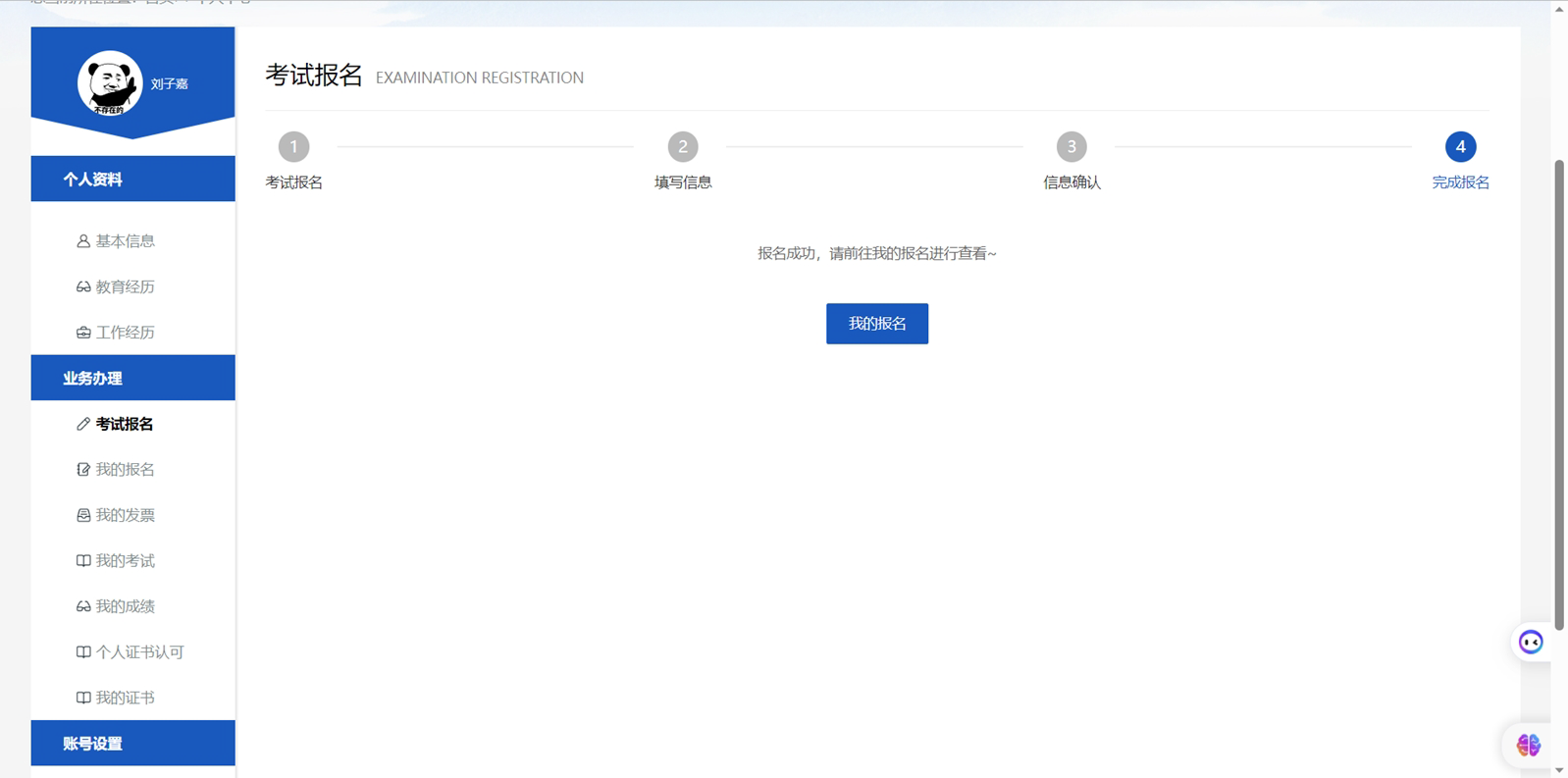This screenshot has height=778, width=1568.
Task: Click the book icon beside 我的考试
Action: pos(83,561)
